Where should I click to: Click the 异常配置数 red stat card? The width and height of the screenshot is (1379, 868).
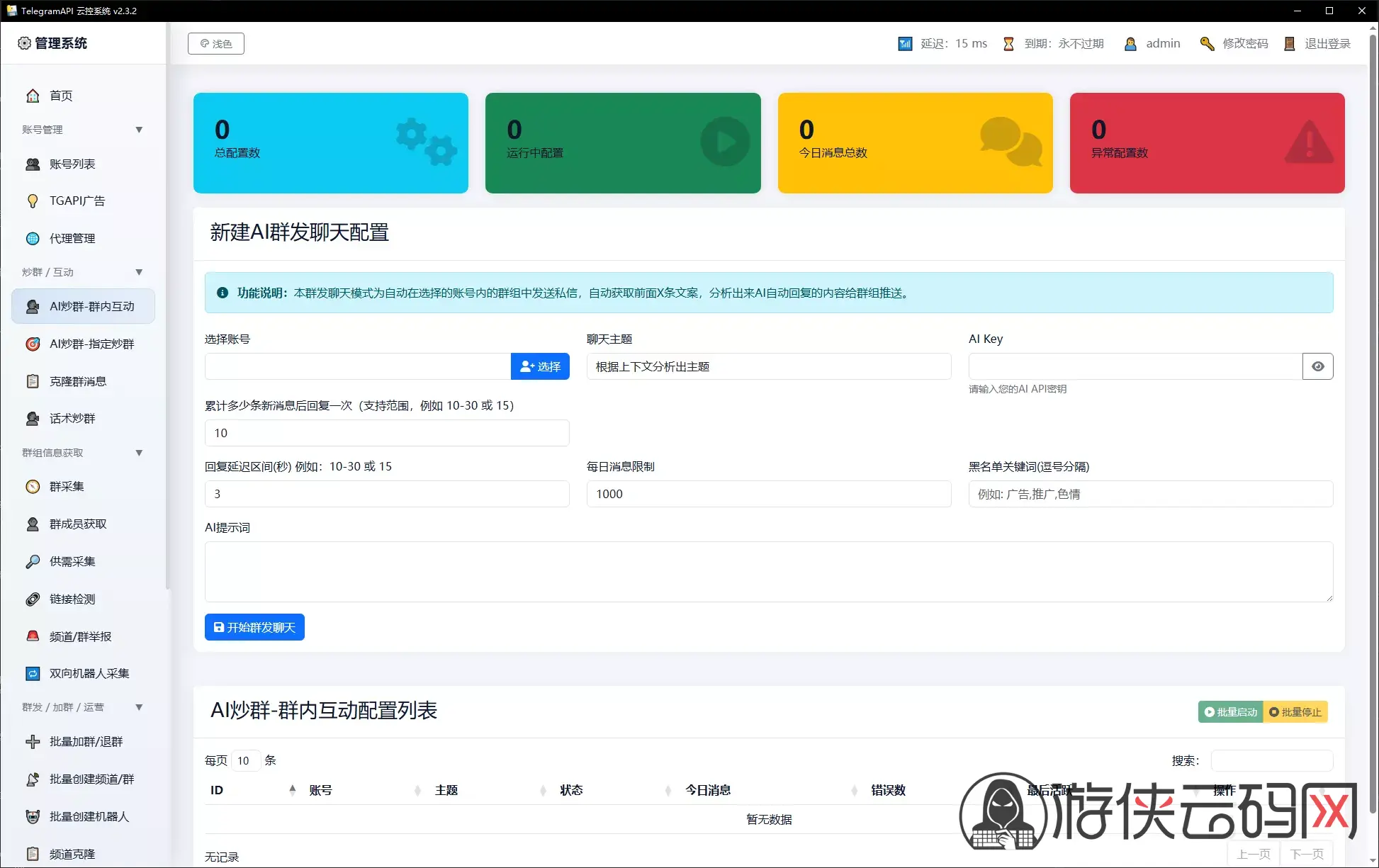tap(1207, 143)
